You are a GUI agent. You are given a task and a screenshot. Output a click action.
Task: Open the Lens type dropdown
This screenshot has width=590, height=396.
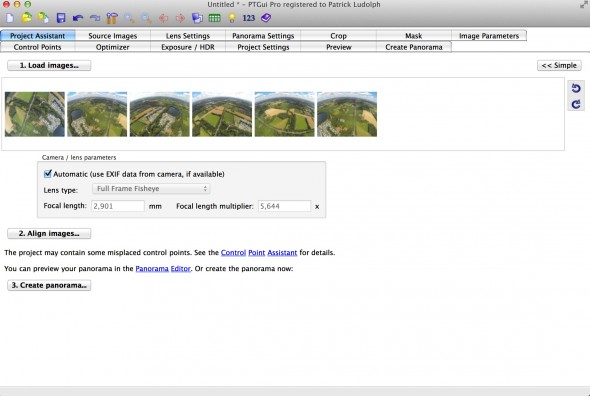tap(151, 189)
